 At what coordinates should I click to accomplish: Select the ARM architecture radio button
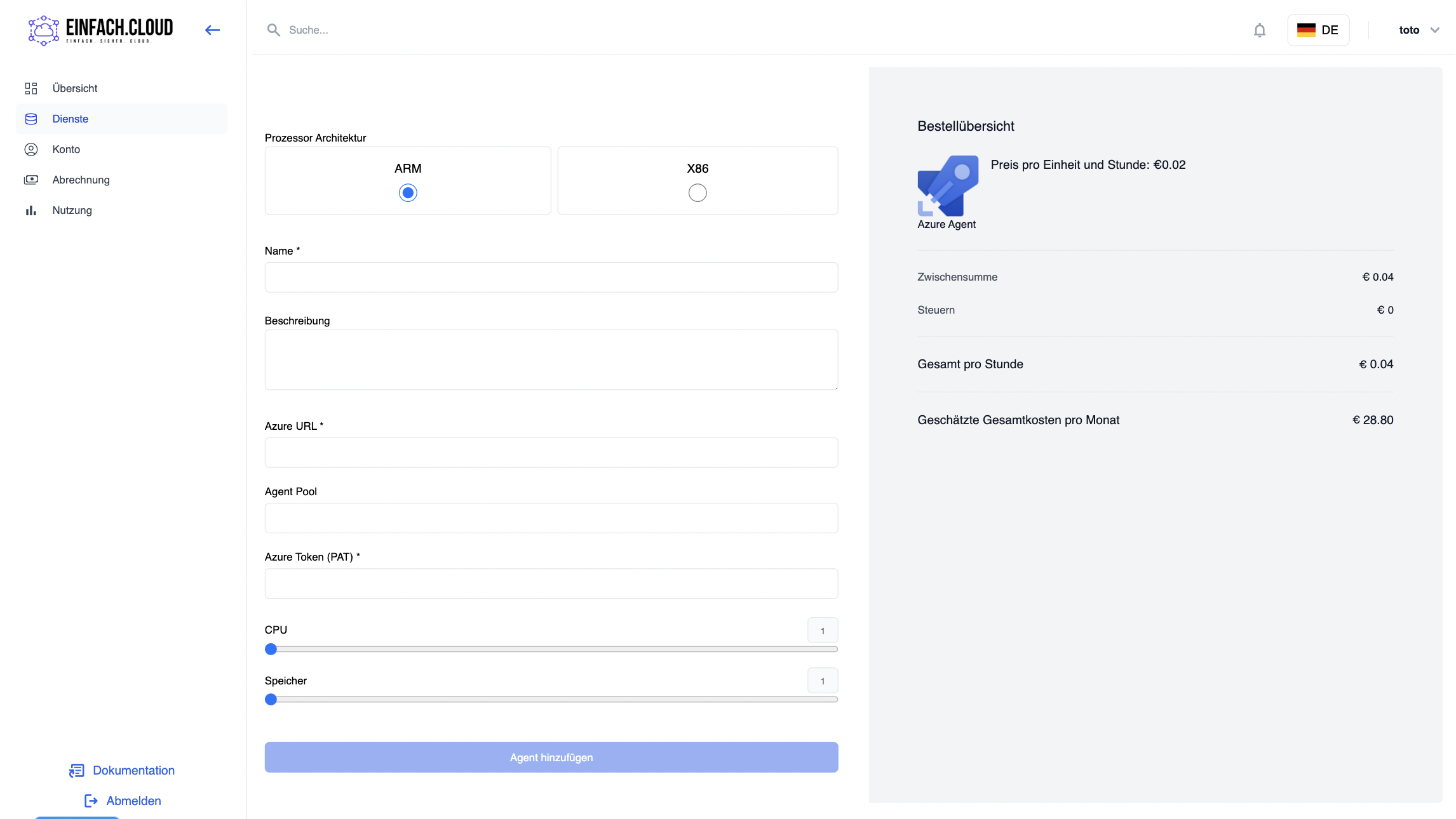[x=407, y=192]
